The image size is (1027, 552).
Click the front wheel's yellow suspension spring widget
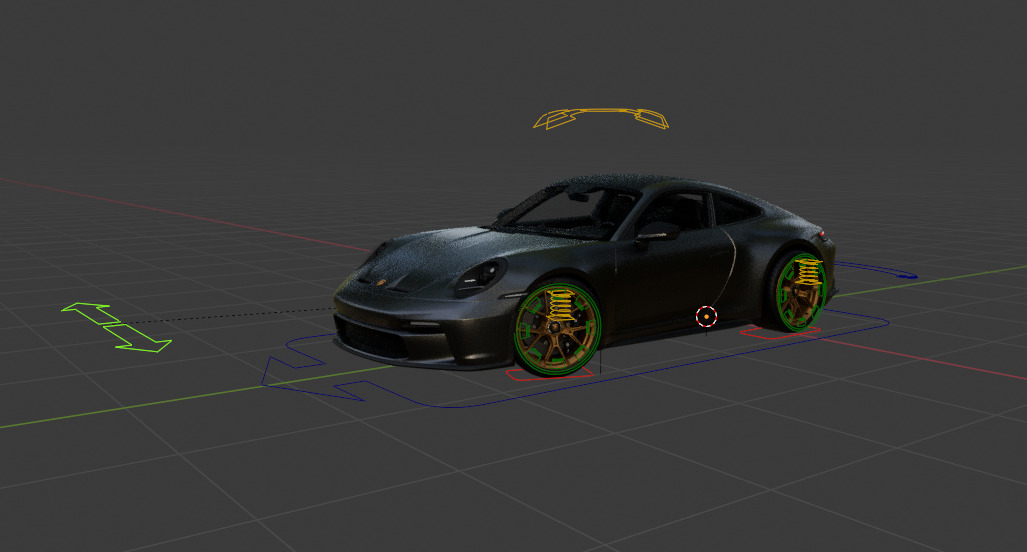561,304
